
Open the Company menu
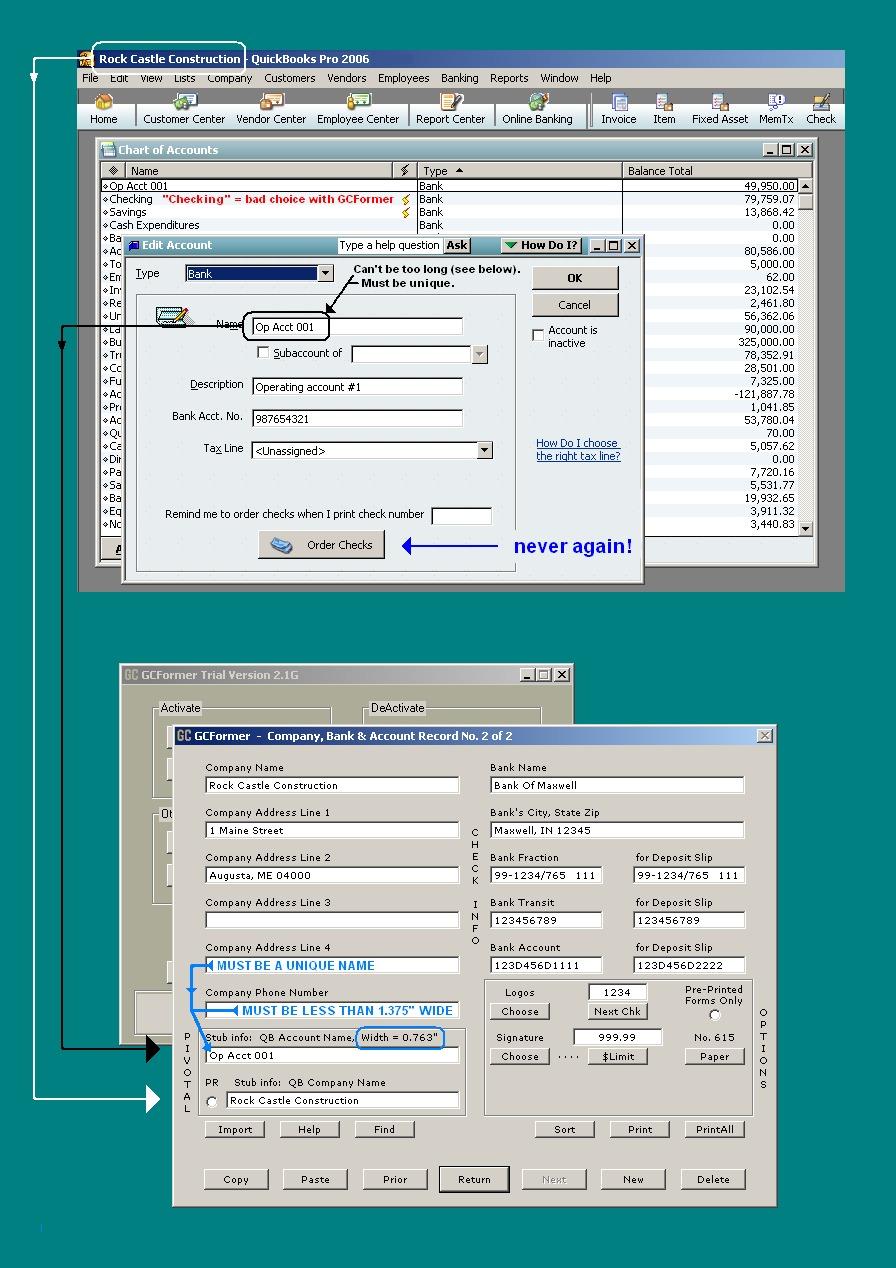tap(230, 78)
